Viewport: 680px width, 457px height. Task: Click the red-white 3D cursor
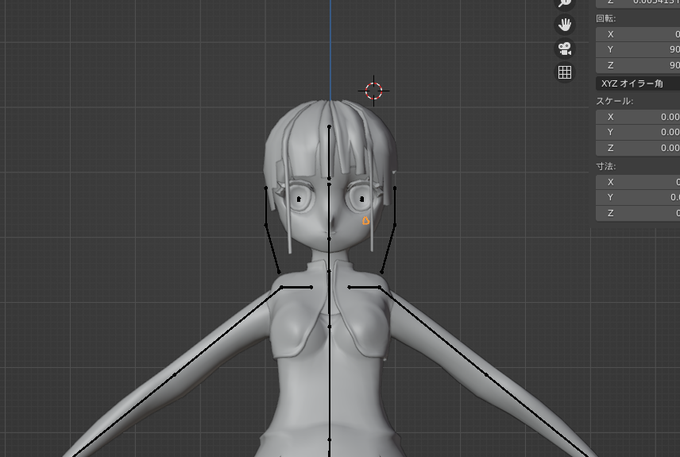[x=373, y=91]
